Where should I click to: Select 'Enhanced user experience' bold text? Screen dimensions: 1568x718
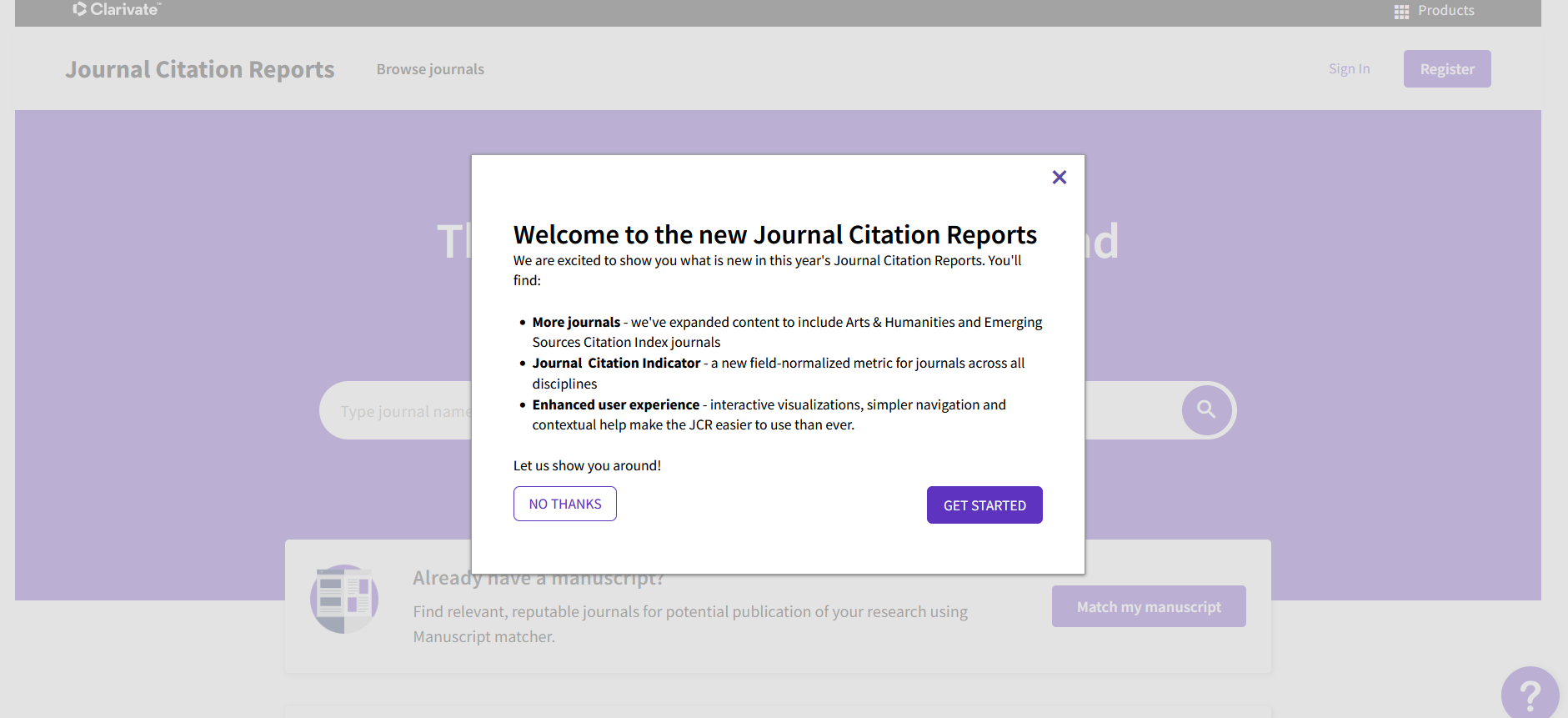(616, 404)
